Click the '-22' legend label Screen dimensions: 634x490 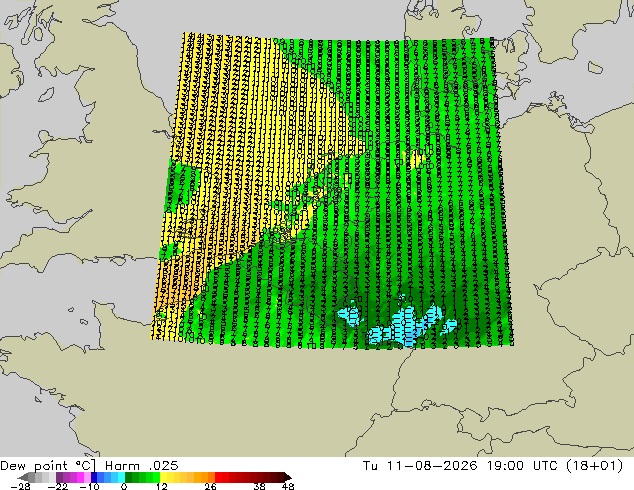[x=58, y=486]
